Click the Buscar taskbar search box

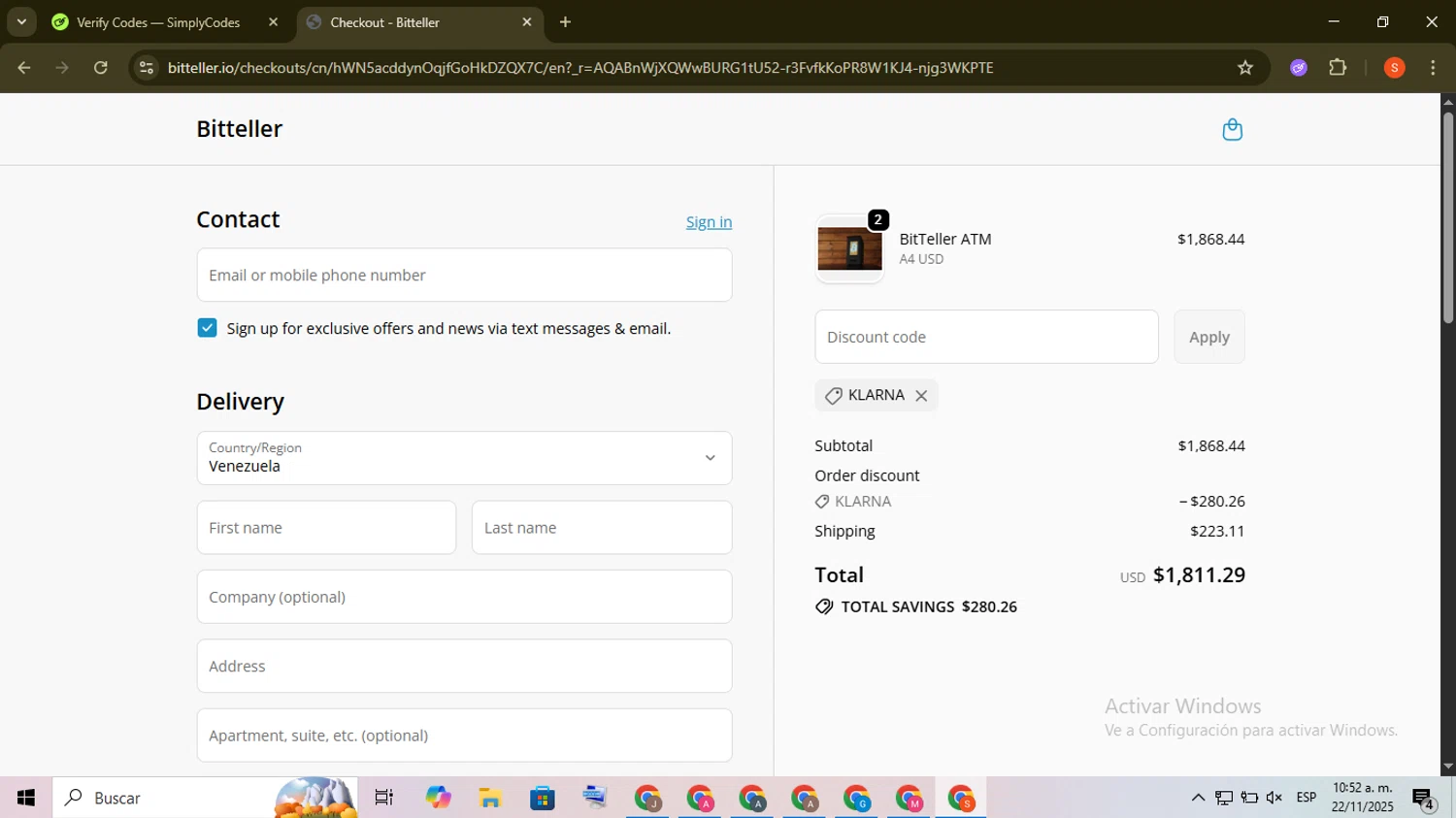205,798
